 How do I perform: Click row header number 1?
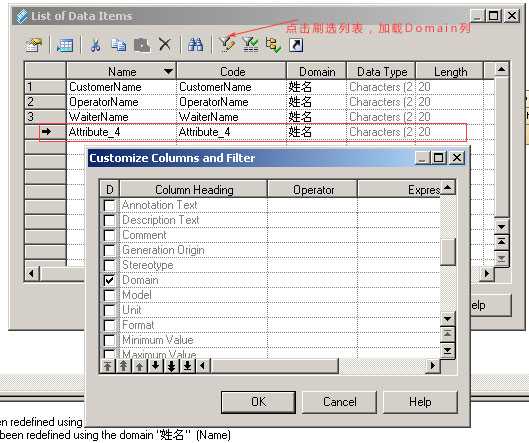45,87
